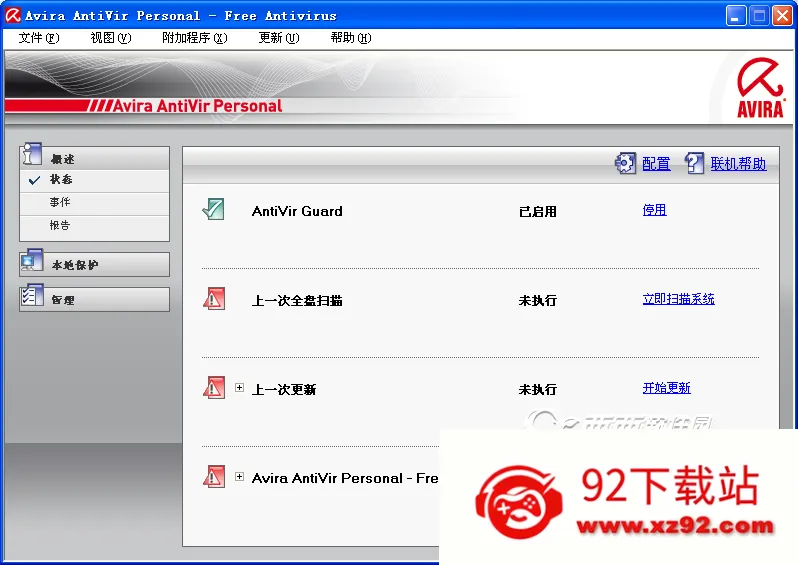Click the 开始更新 link
Image resolution: width=798 pixels, height=565 pixels.
click(667, 388)
